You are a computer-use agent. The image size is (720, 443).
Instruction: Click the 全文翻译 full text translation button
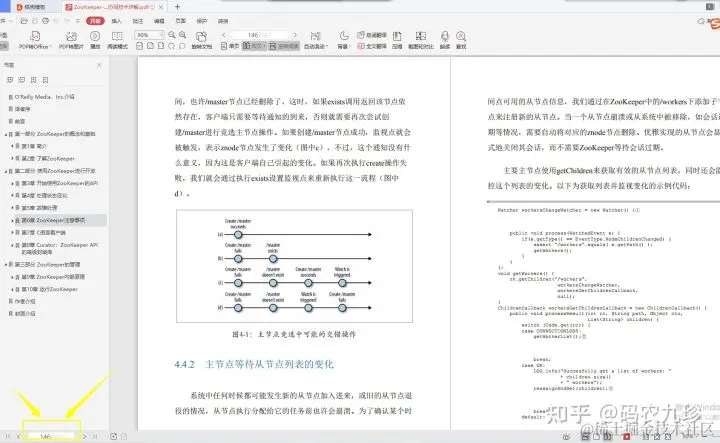tap(372, 46)
